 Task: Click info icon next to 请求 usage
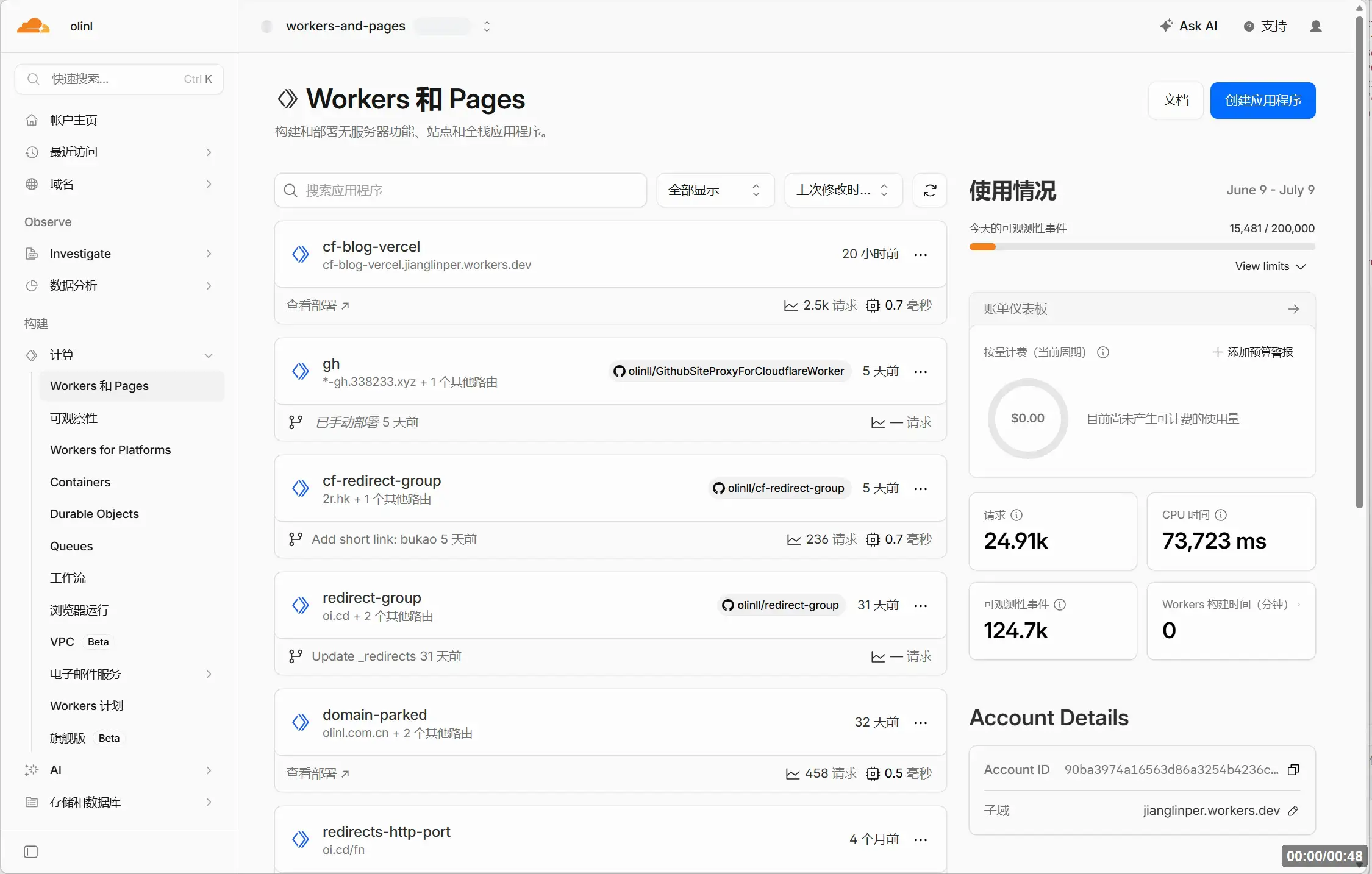pos(1016,515)
